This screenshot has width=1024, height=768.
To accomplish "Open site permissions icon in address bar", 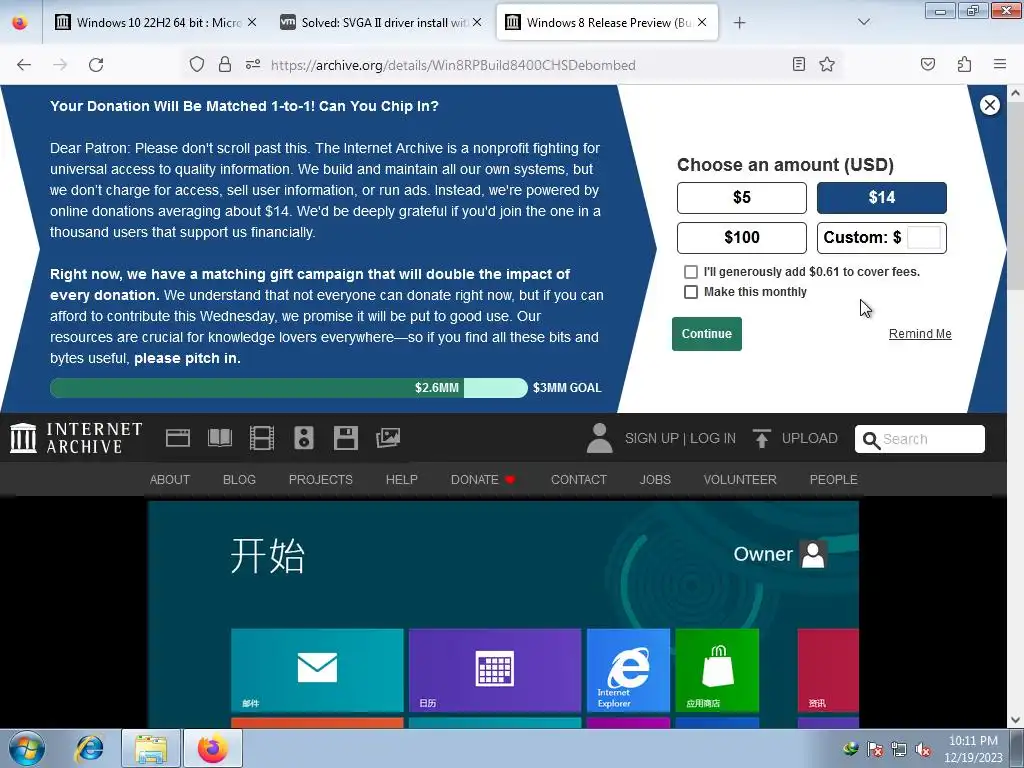I will pyautogui.click(x=253, y=64).
